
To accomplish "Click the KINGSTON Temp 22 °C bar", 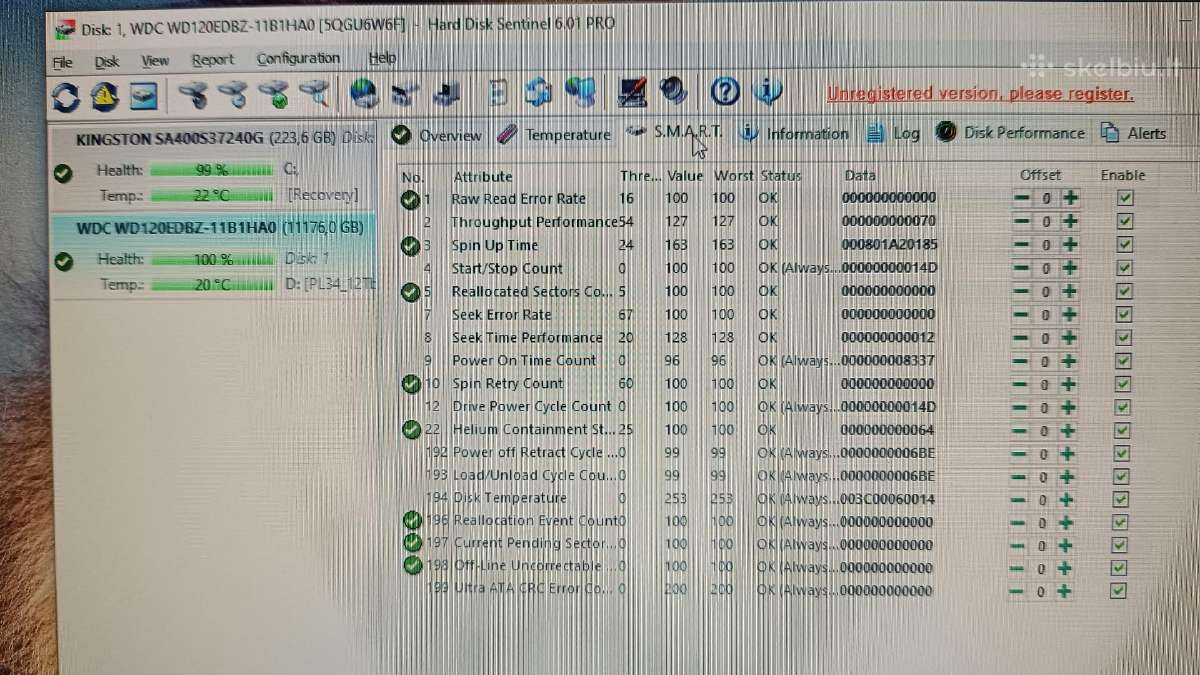I will (x=213, y=196).
